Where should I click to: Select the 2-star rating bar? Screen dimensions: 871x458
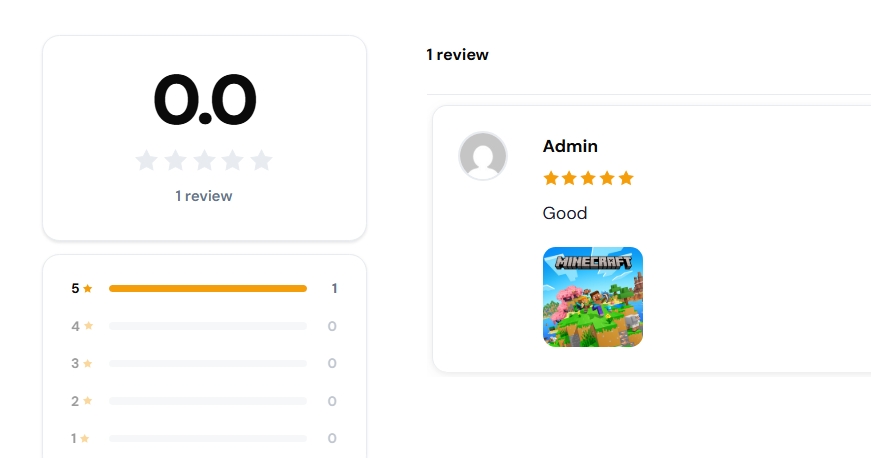click(x=207, y=401)
